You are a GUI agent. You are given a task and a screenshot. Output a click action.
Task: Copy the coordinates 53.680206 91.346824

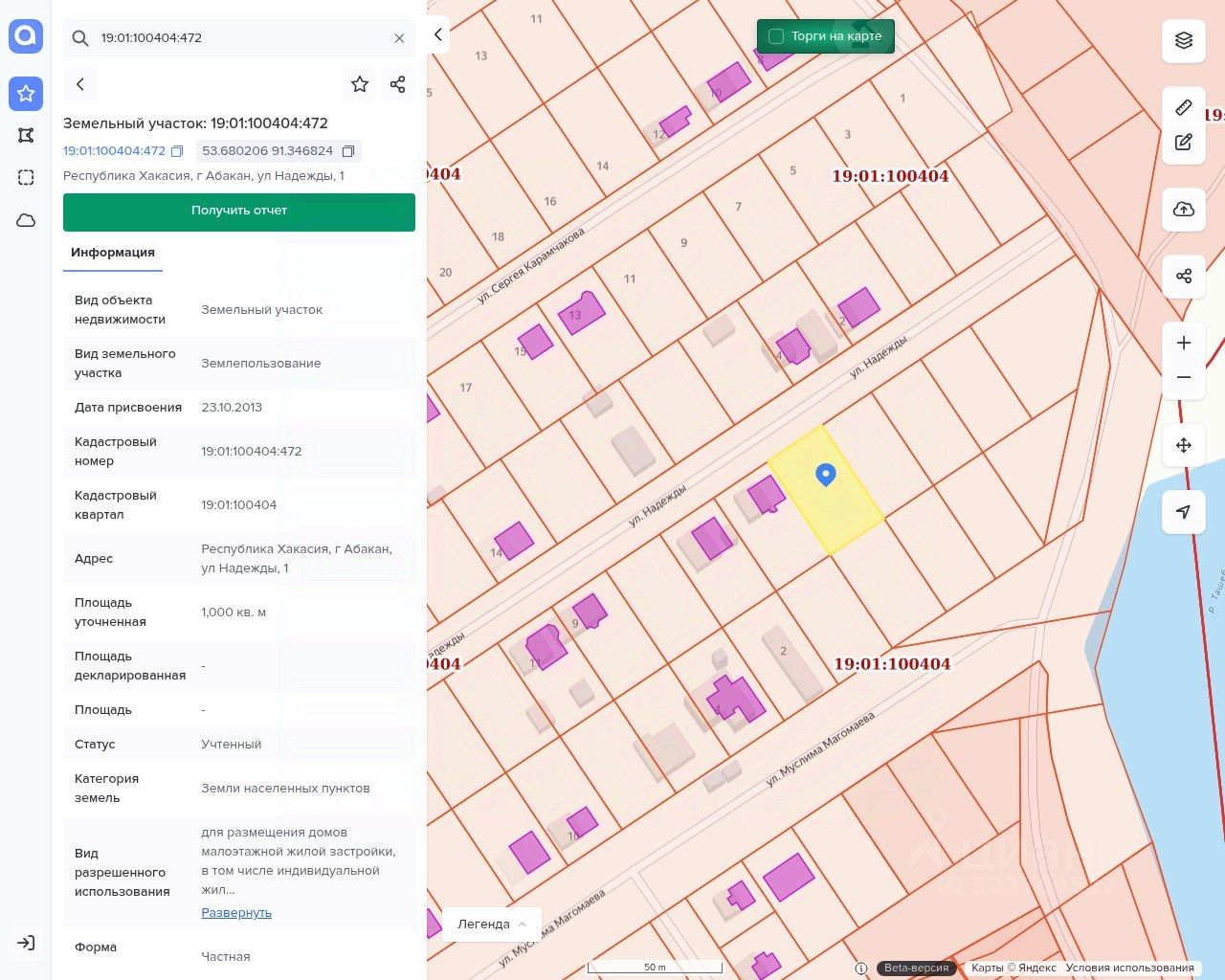pyautogui.click(x=348, y=151)
